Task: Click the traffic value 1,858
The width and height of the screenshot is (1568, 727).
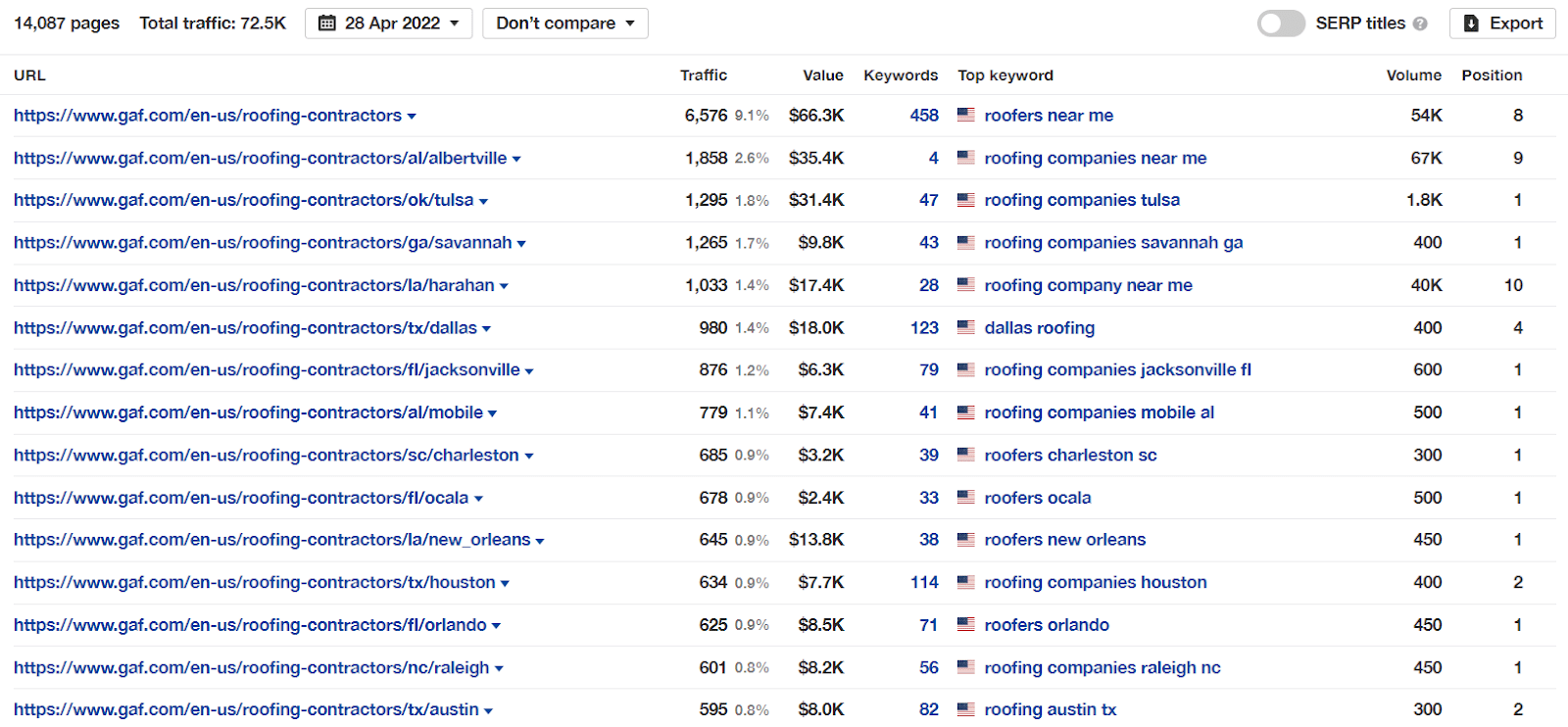Action: tap(706, 158)
